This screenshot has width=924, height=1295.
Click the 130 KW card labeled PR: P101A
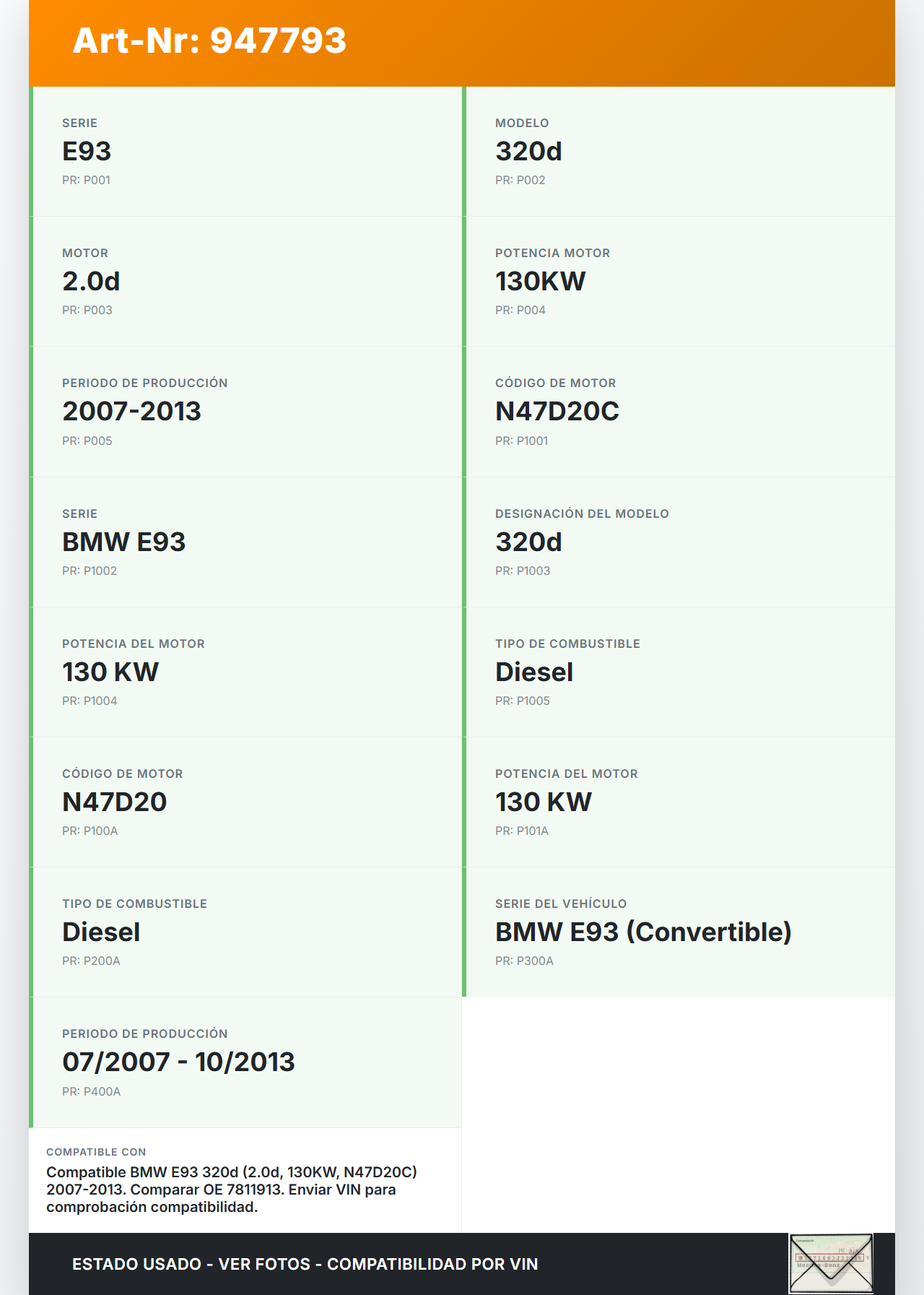[679, 802]
